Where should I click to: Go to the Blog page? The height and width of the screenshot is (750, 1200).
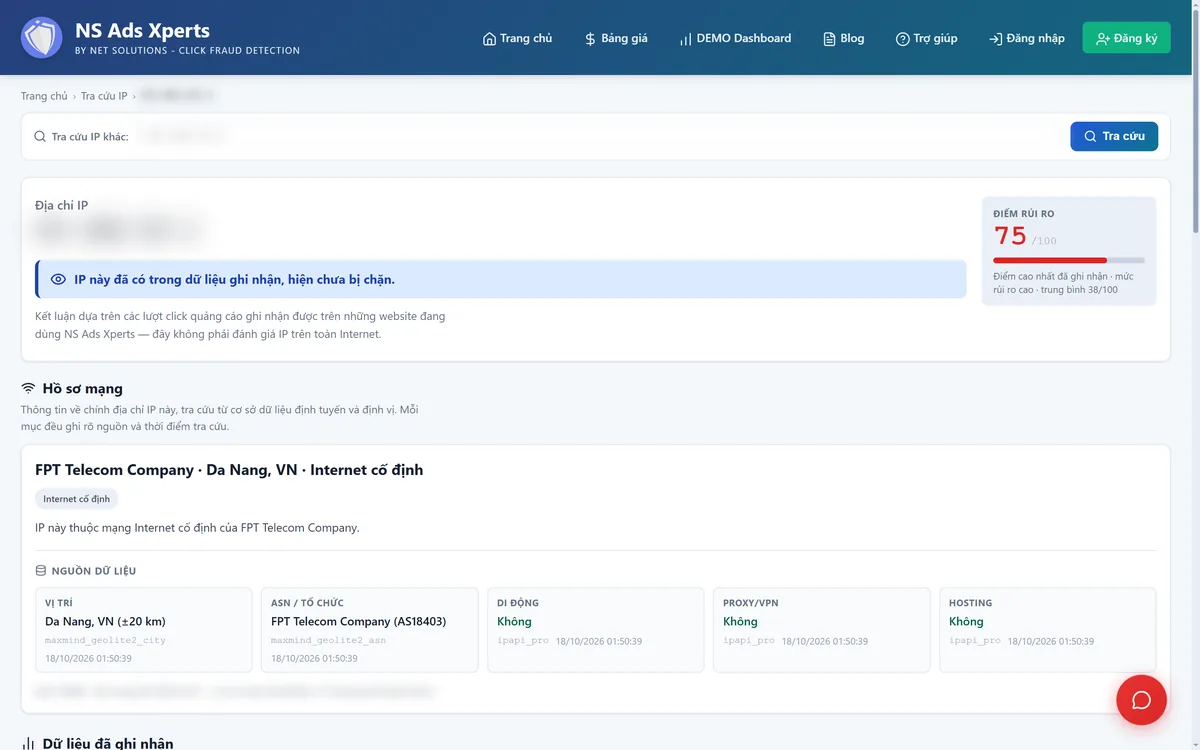click(x=843, y=38)
